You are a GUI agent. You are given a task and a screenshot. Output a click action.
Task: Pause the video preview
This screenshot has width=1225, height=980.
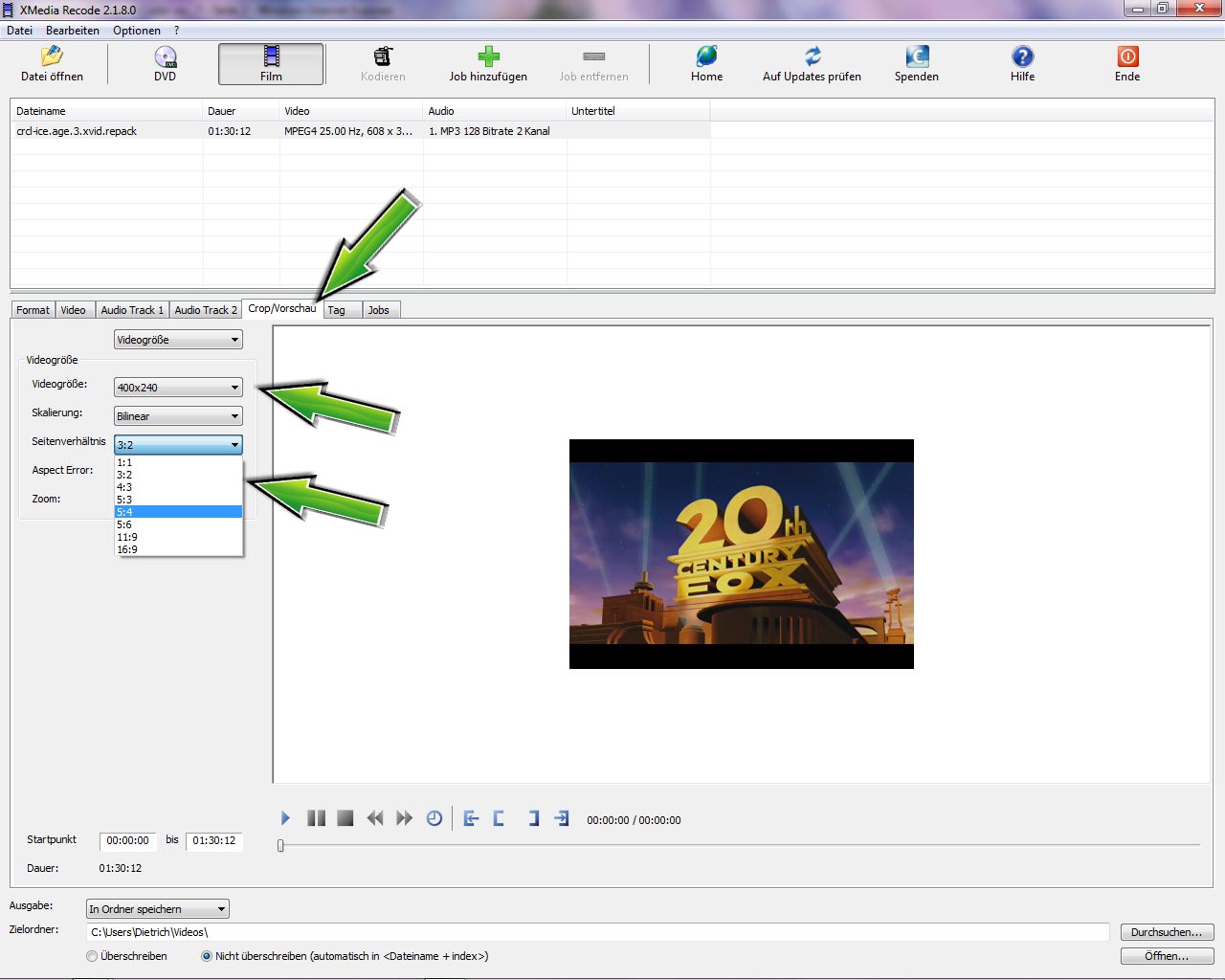316,818
